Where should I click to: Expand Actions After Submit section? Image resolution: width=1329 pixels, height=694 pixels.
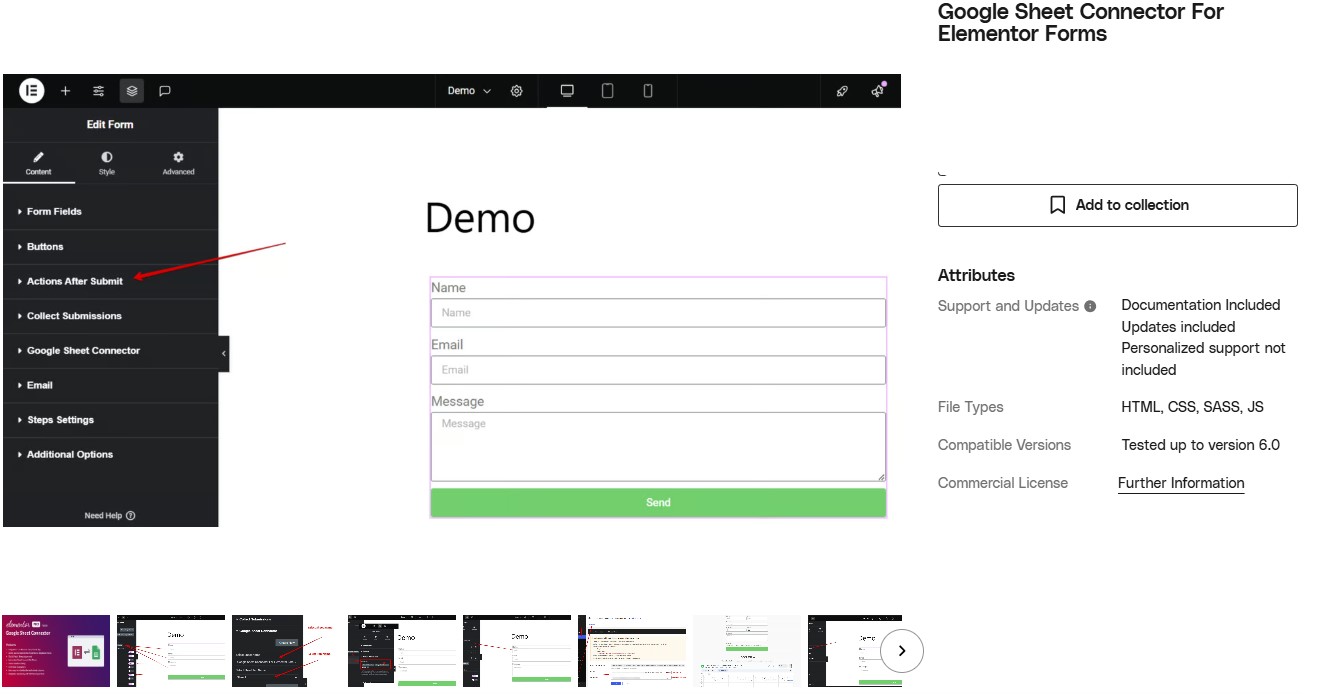click(110, 281)
